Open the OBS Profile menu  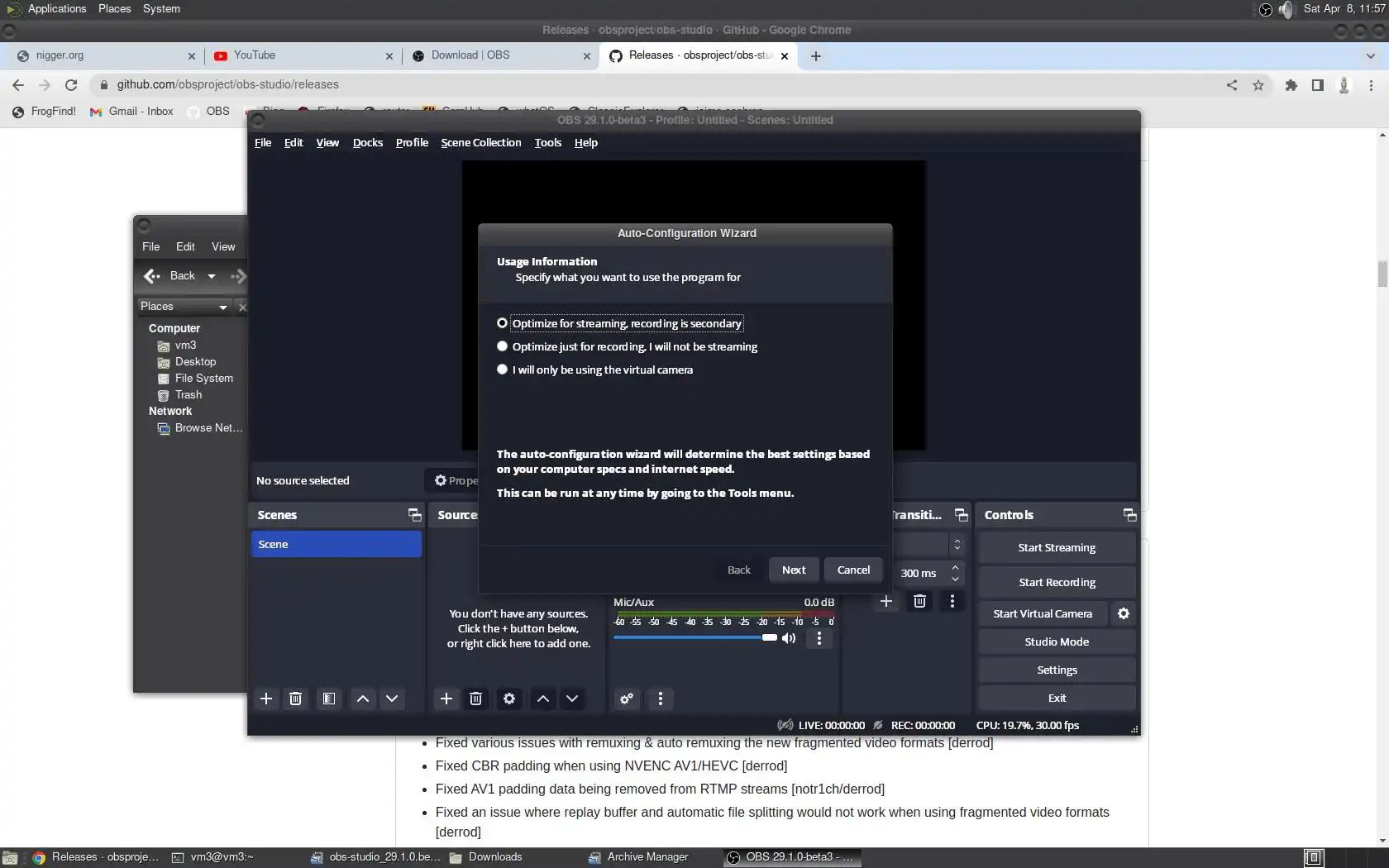click(412, 142)
